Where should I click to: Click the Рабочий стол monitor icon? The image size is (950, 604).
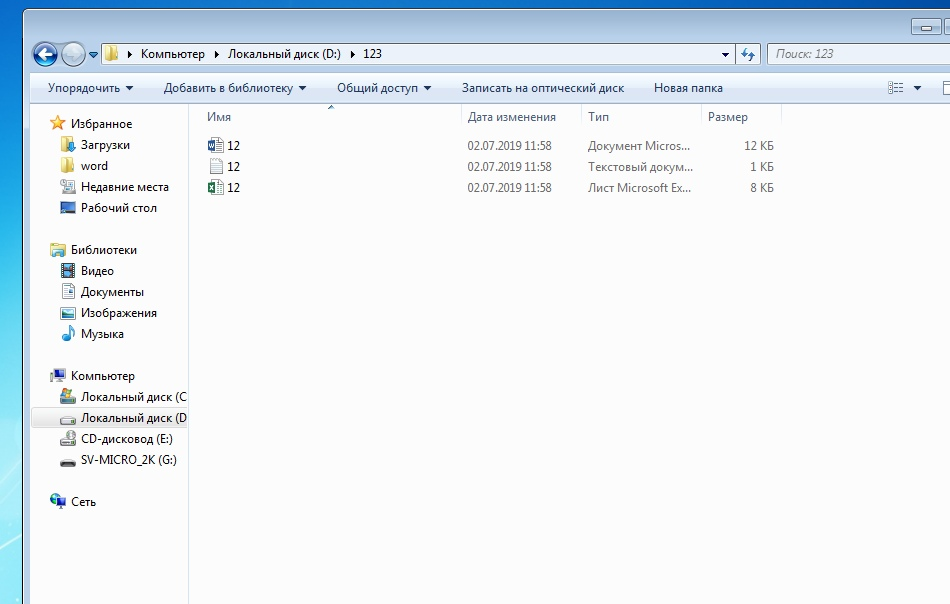coord(68,208)
